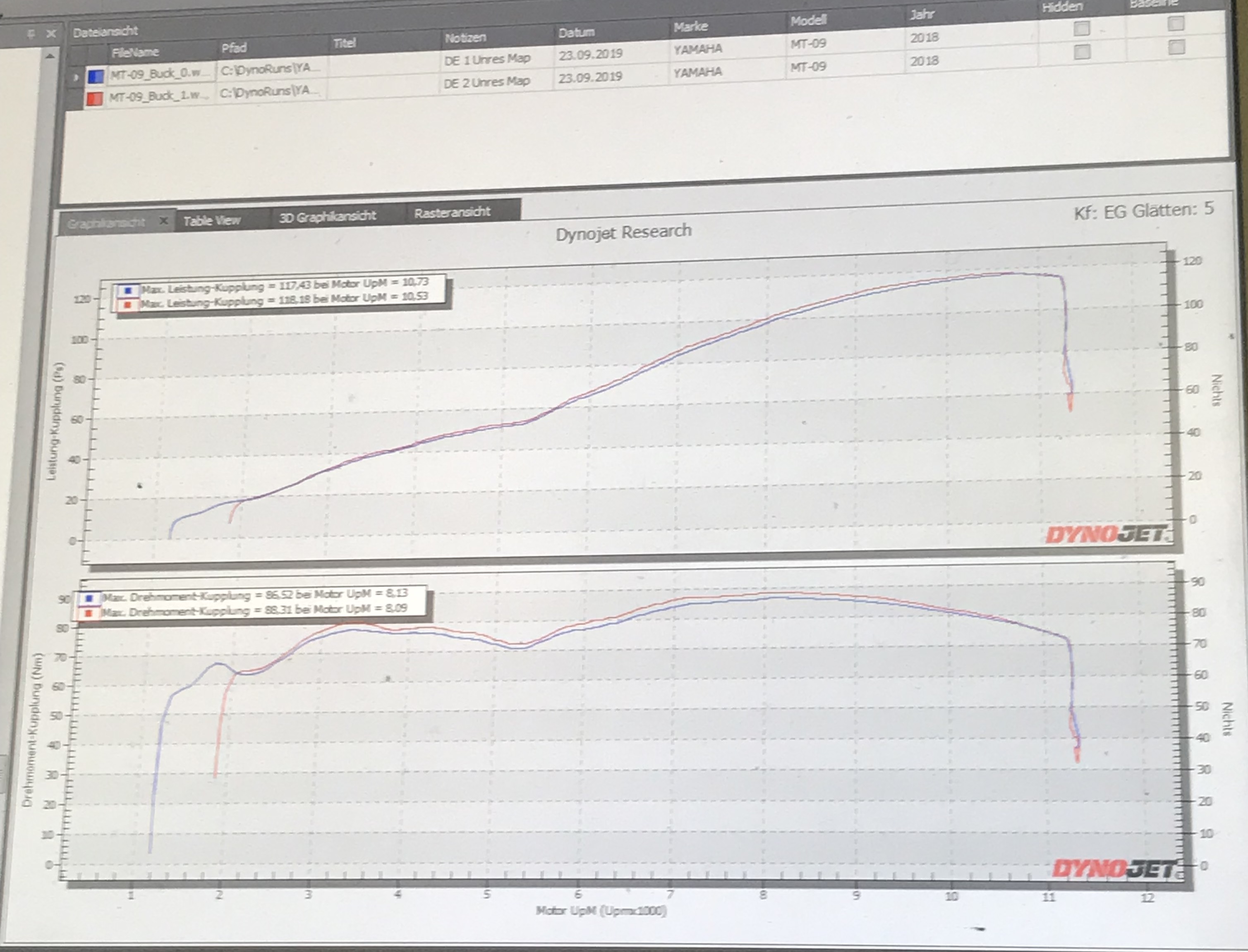The image size is (1248, 952).
Task: Click the red legend marker in the power chart
Action: click(x=127, y=305)
